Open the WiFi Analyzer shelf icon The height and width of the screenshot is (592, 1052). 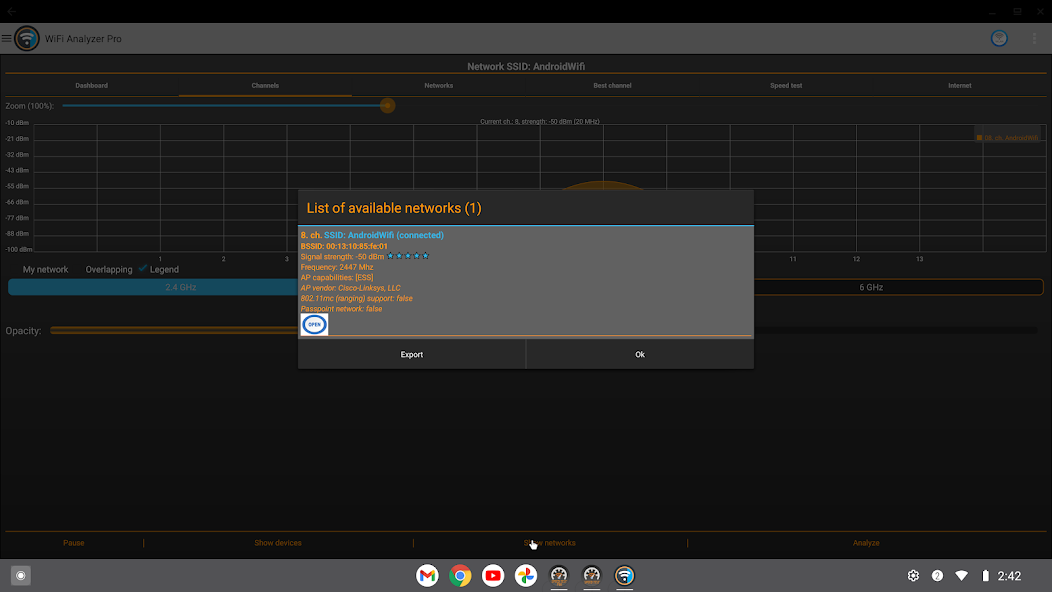(x=625, y=576)
